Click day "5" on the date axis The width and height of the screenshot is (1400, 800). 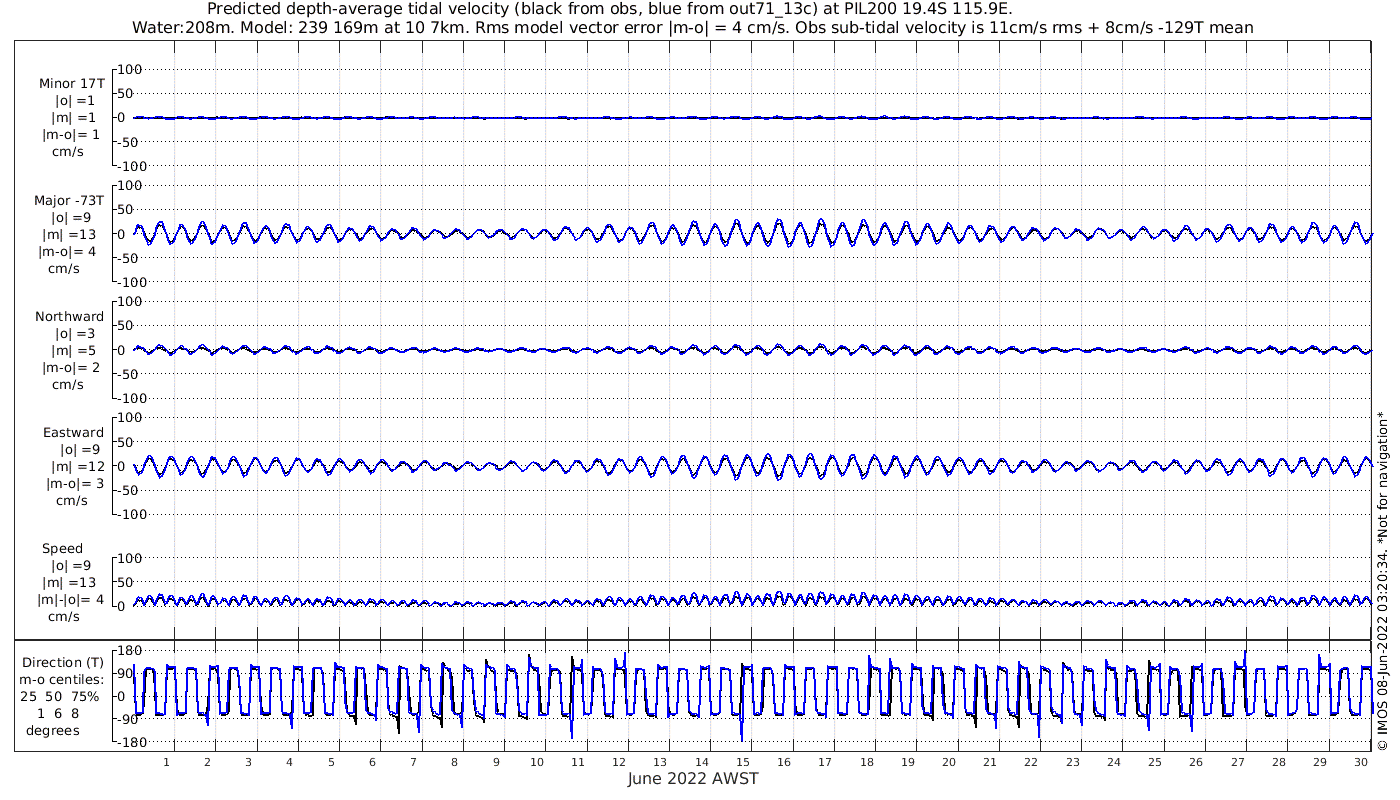[331, 762]
